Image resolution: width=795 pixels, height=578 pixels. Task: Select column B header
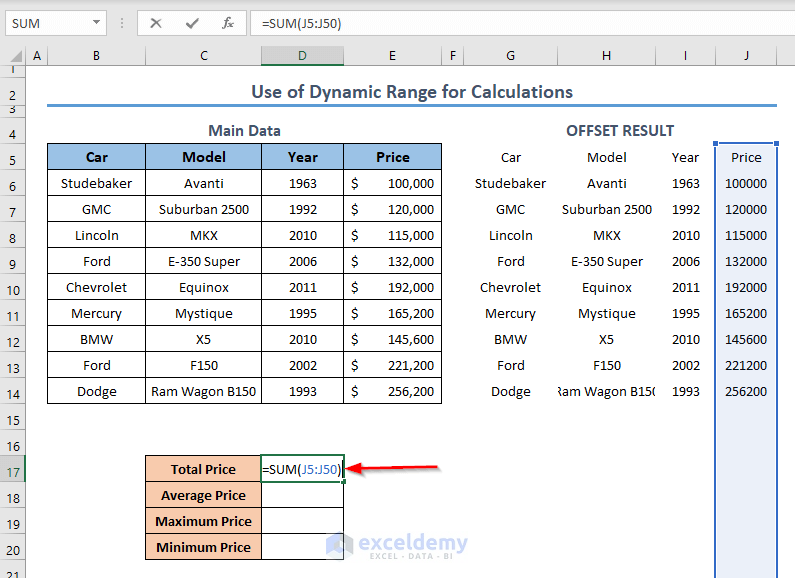[96, 56]
